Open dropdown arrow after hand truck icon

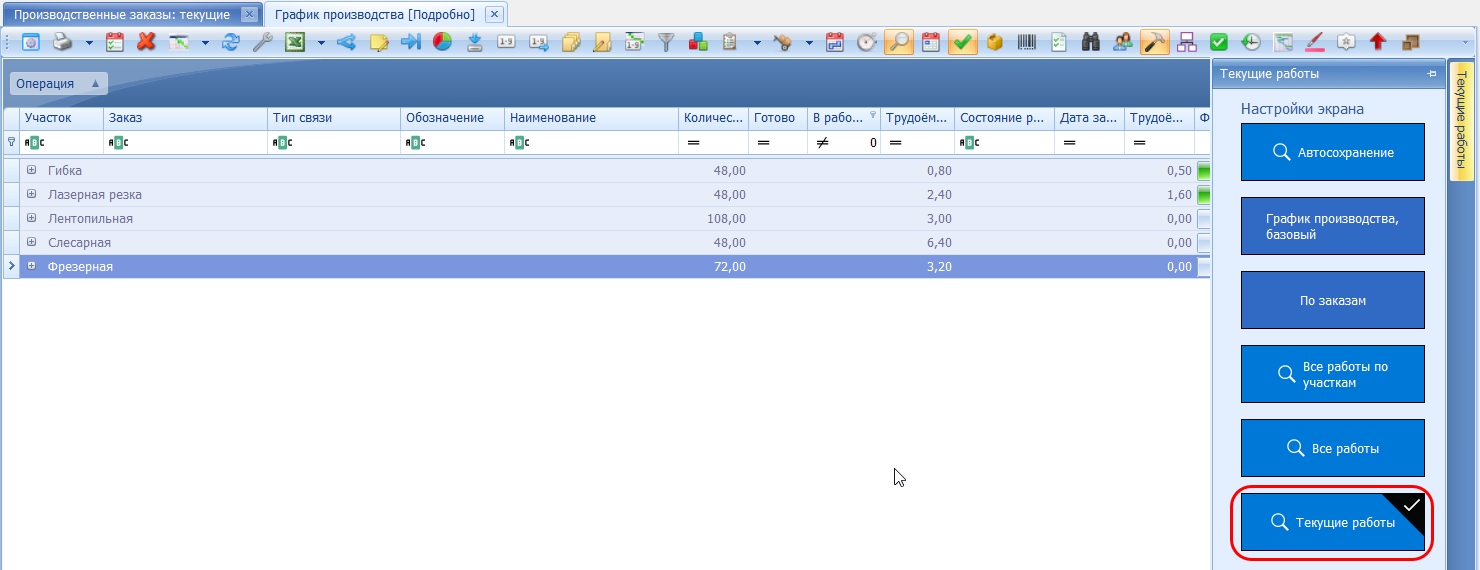tap(809, 42)
